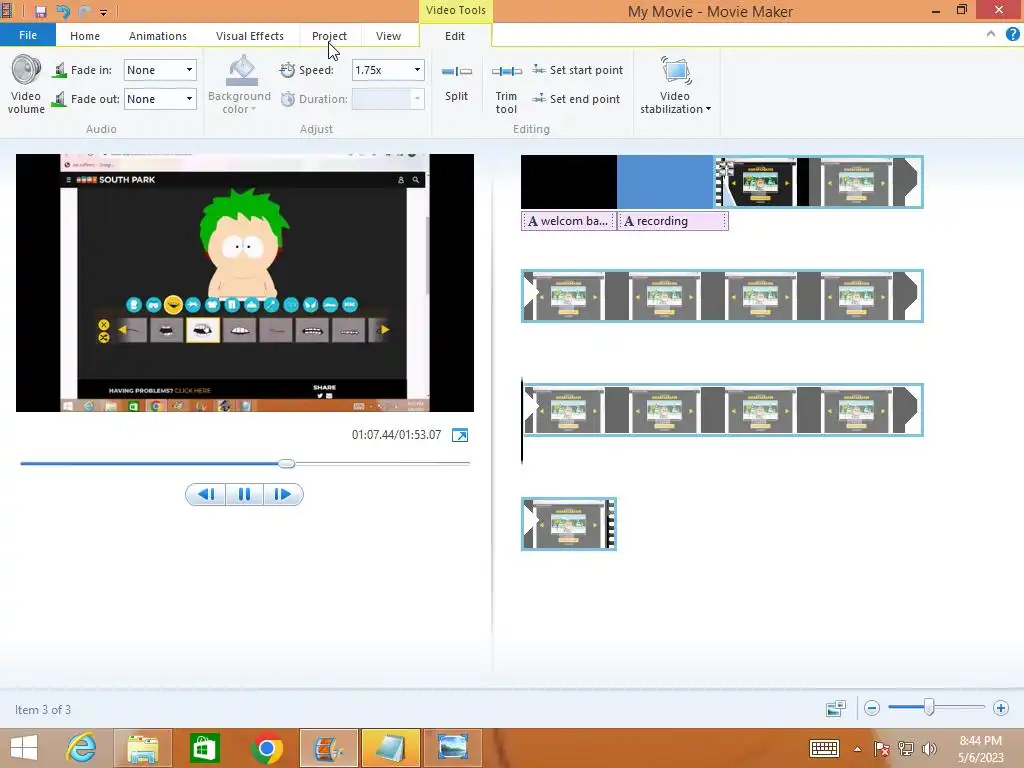Select the Edit tab under Video Tools
This screenshot has height=768, width=1024.
[455, 36]
